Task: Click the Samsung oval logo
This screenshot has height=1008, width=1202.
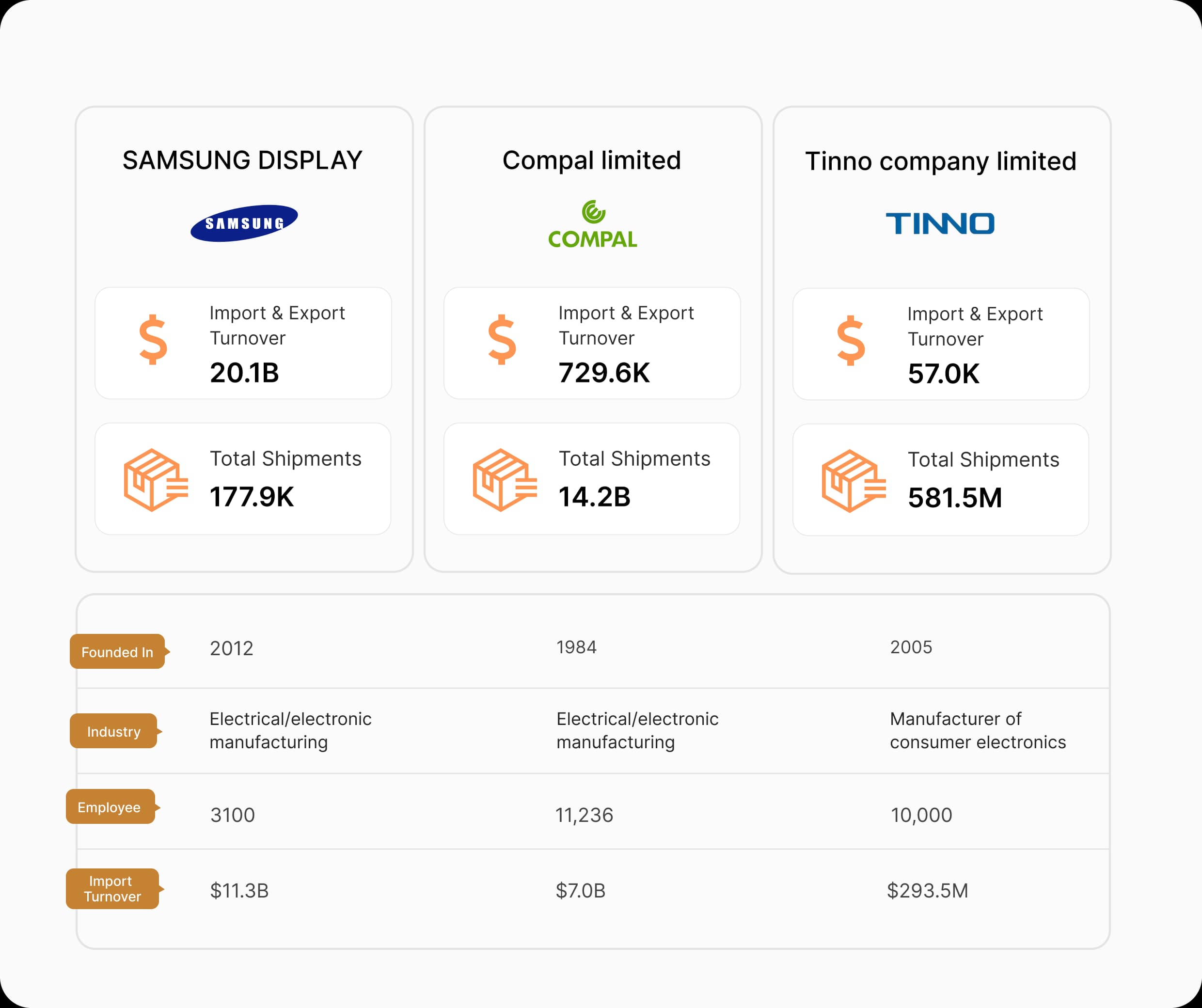Action: [244, 223]
